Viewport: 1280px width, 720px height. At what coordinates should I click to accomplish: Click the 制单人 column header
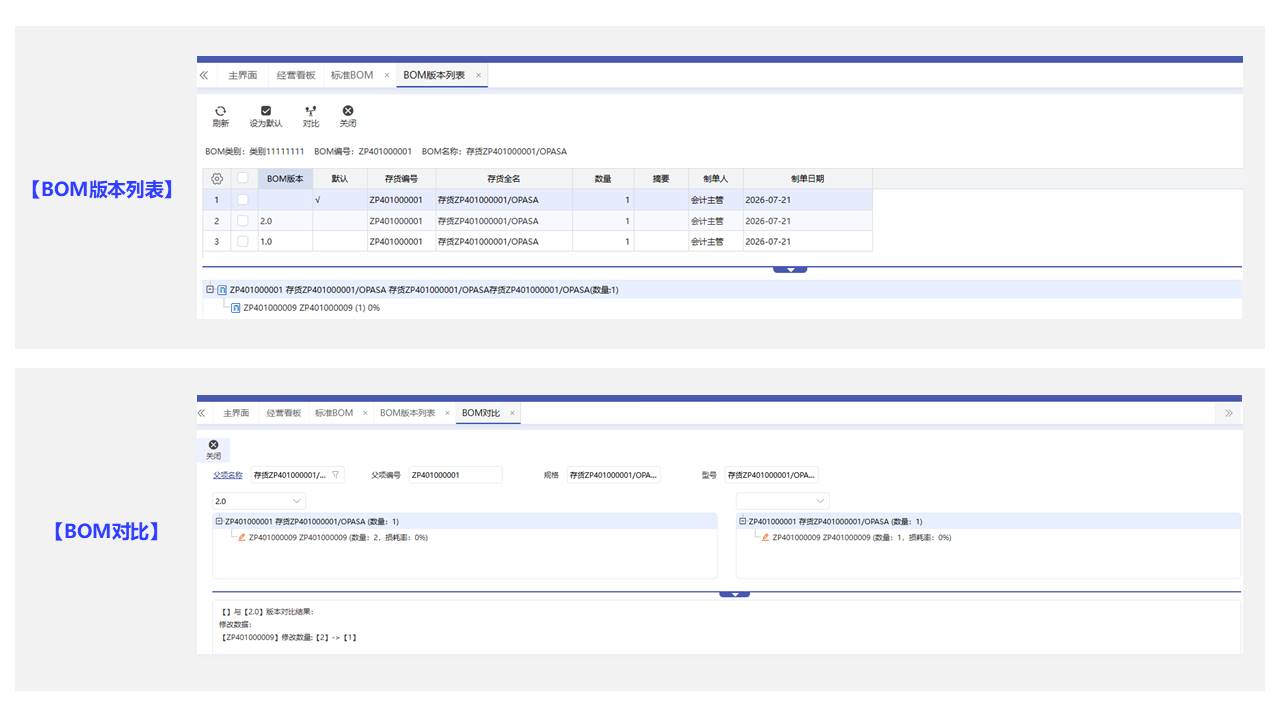[x=716, y=178]
